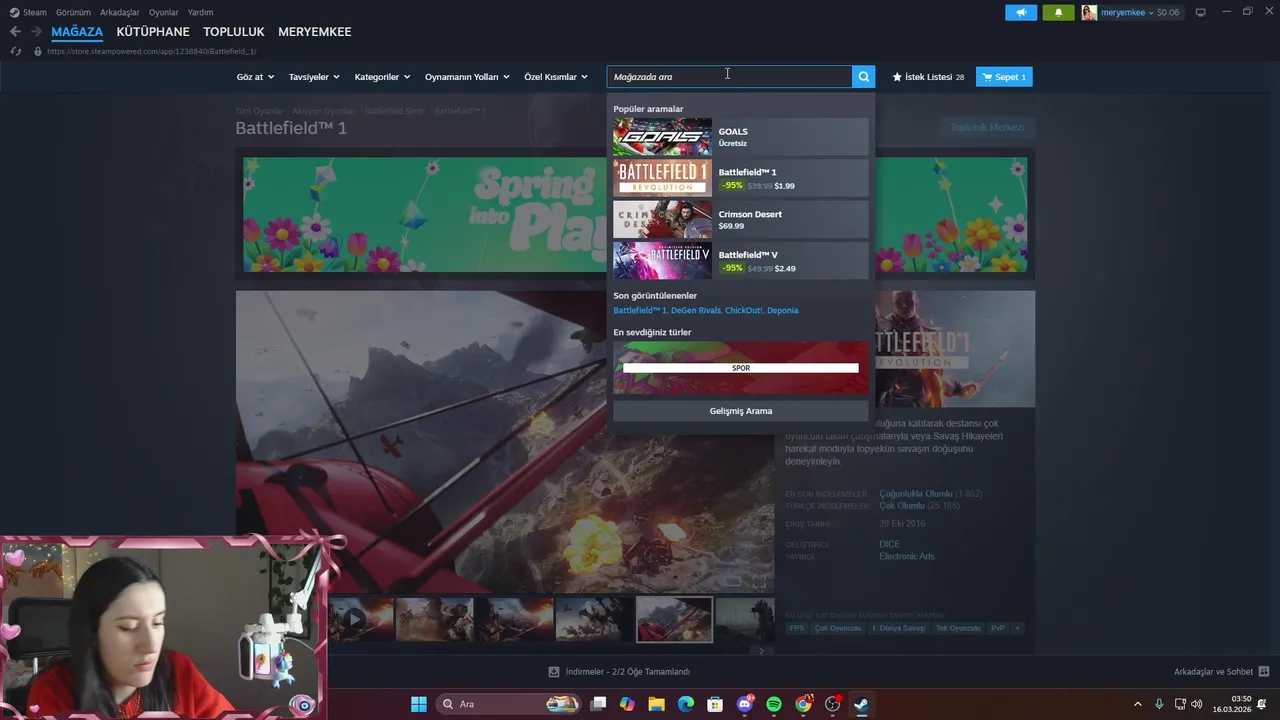Go forward with the right arrow
Image resolution: width=1280 pixels, height=720 pixels.
click(36, 32)
